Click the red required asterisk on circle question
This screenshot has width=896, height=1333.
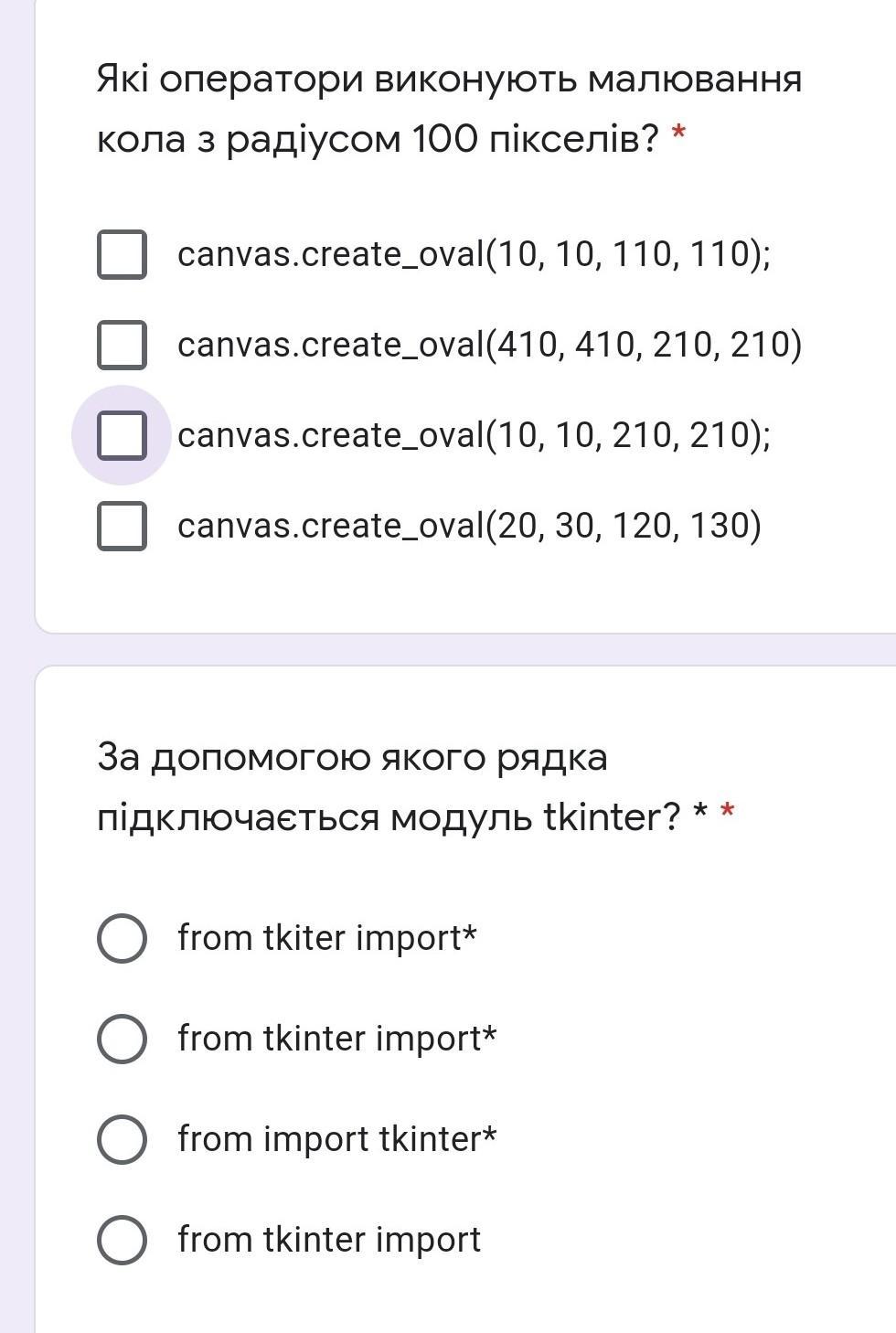678,136
